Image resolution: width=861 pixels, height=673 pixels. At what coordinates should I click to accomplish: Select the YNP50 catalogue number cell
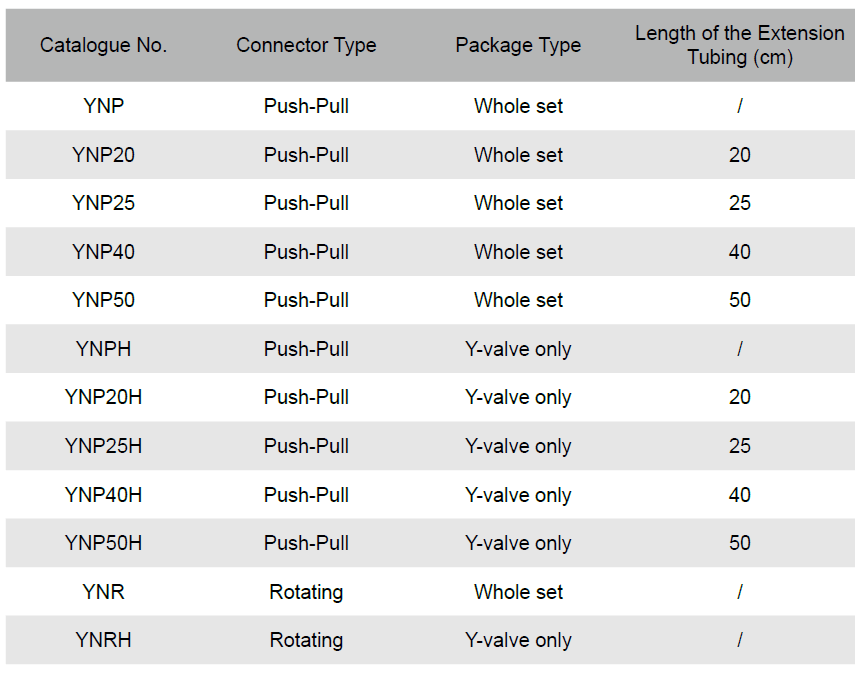click(x=103, y=300)
